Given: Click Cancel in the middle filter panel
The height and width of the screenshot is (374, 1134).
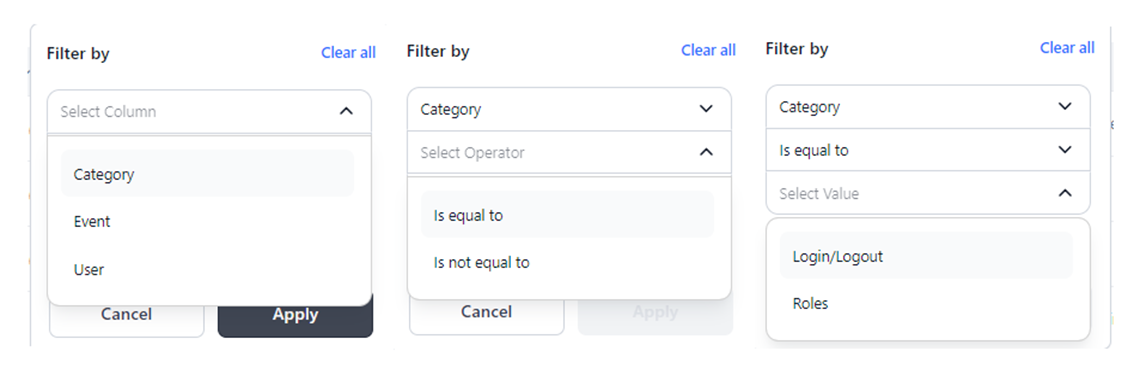Looking at the screenshot, I should point(487,313).
